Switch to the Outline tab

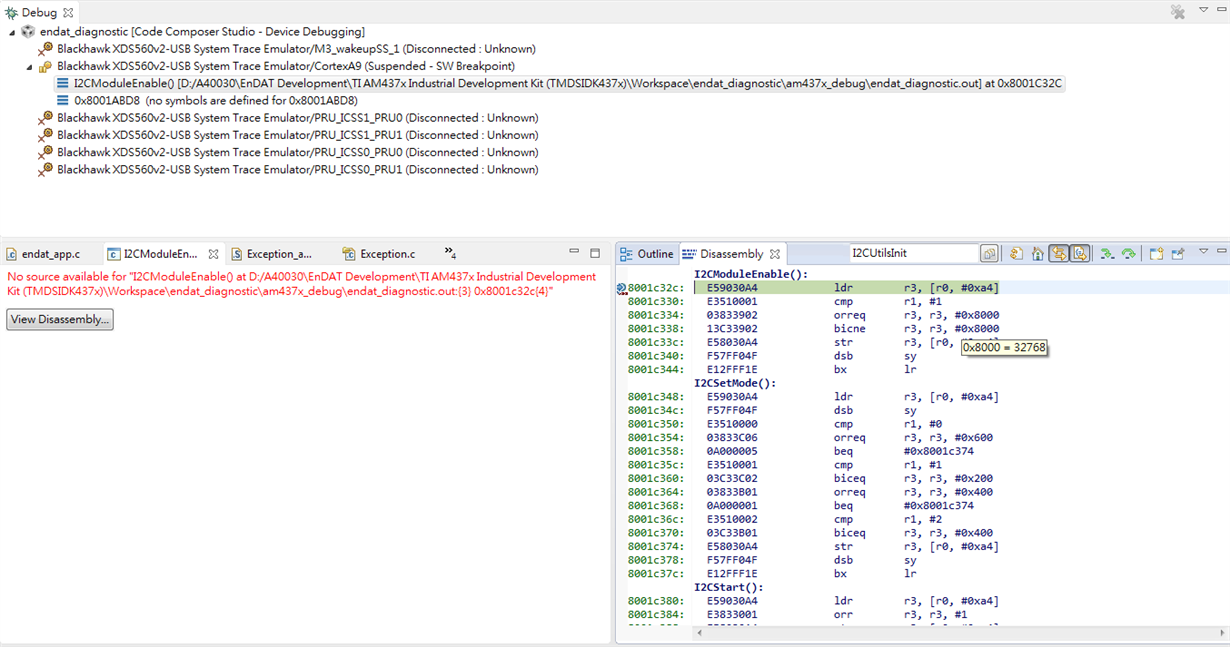tap(647, 254)
